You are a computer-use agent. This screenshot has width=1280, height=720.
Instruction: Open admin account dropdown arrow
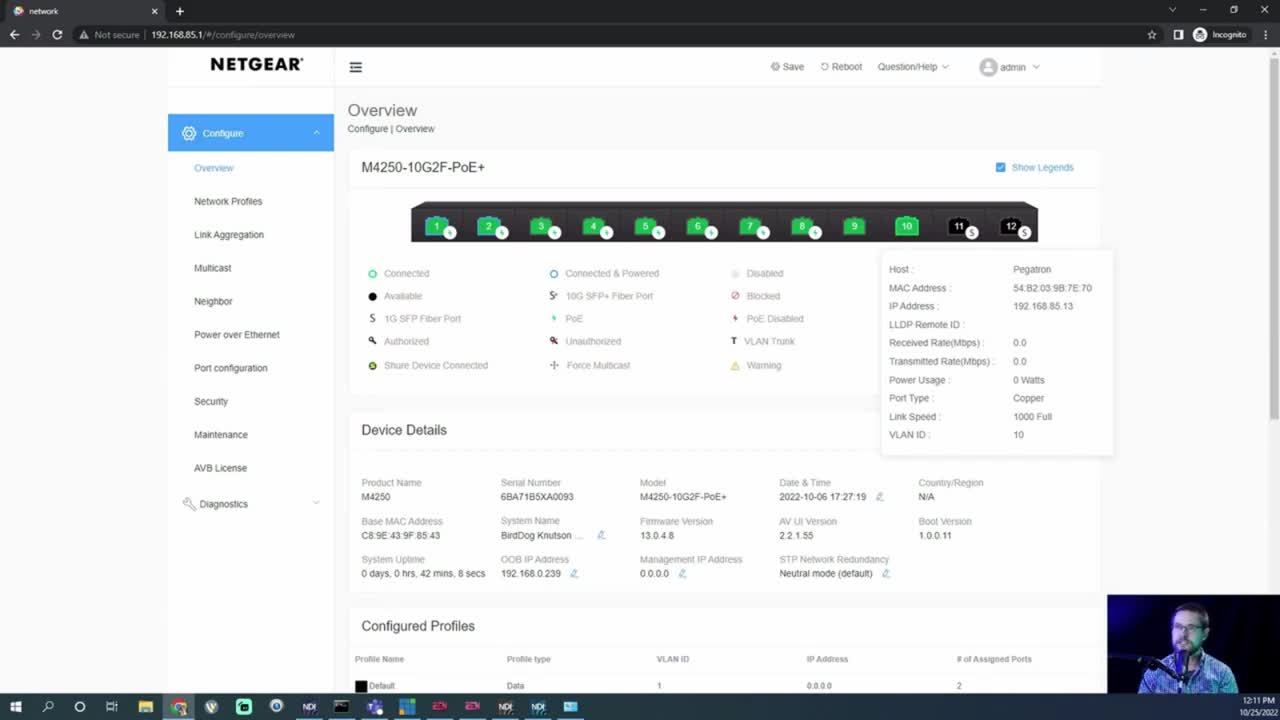[x=1036, y=67]
